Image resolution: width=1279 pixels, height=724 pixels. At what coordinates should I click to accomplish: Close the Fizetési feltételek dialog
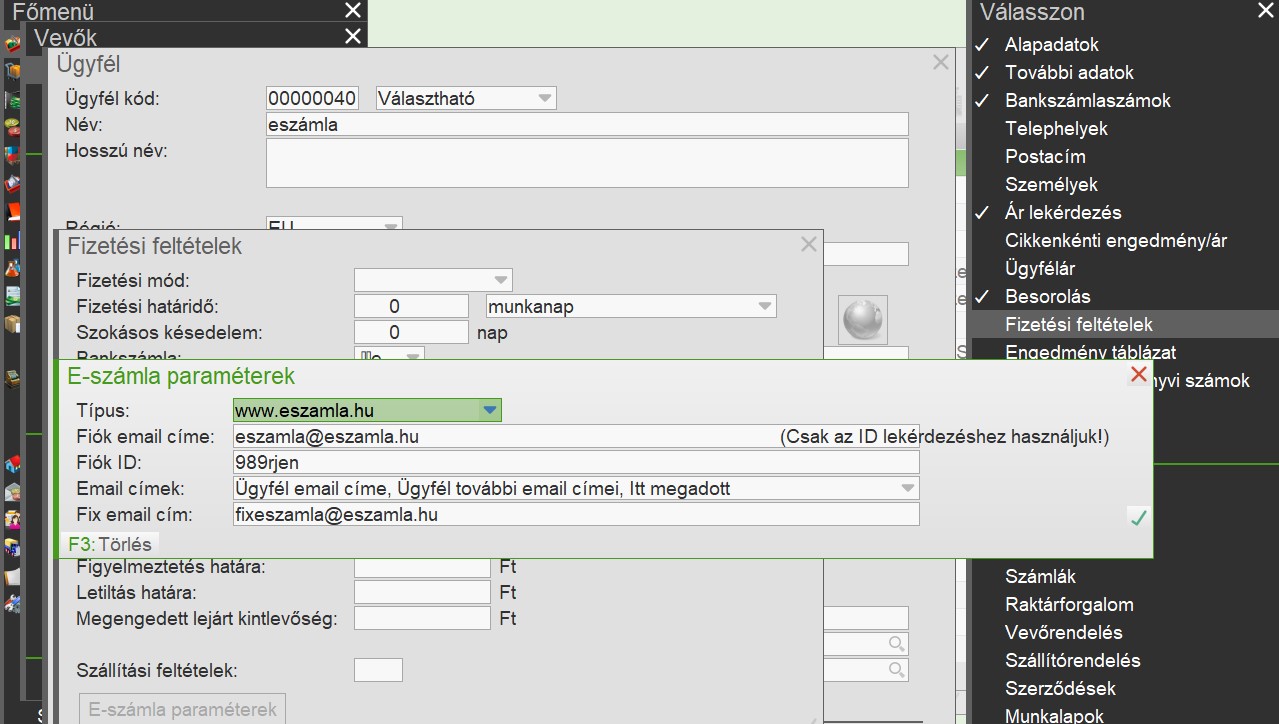point(809,244)
